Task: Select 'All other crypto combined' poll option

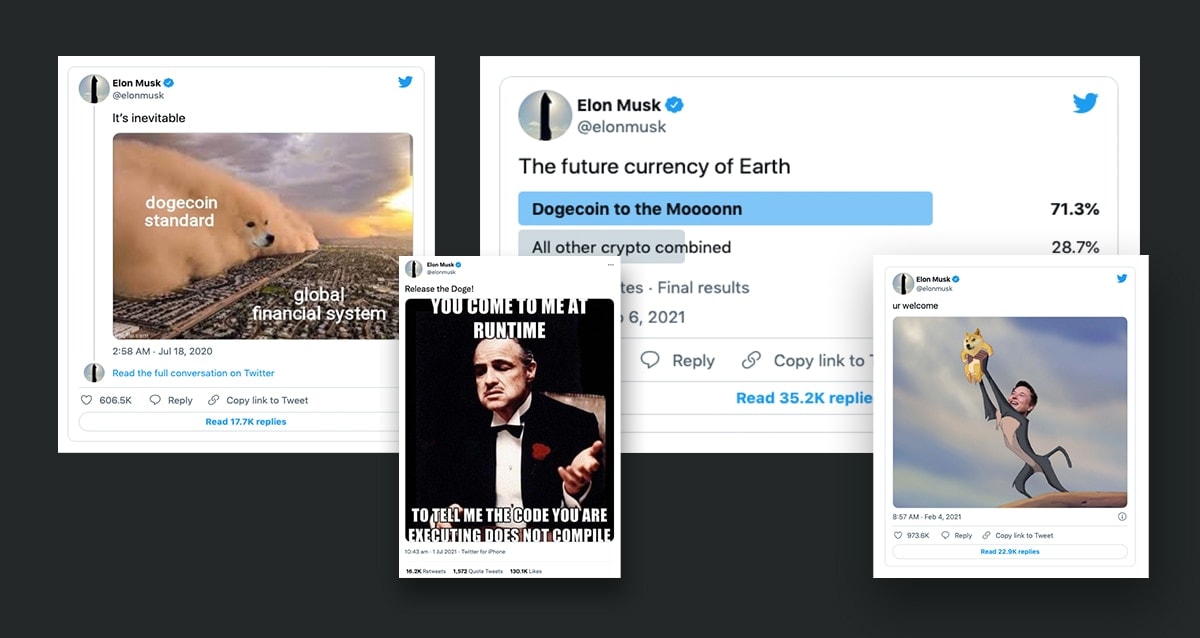Action: click(x=631, y=247)
